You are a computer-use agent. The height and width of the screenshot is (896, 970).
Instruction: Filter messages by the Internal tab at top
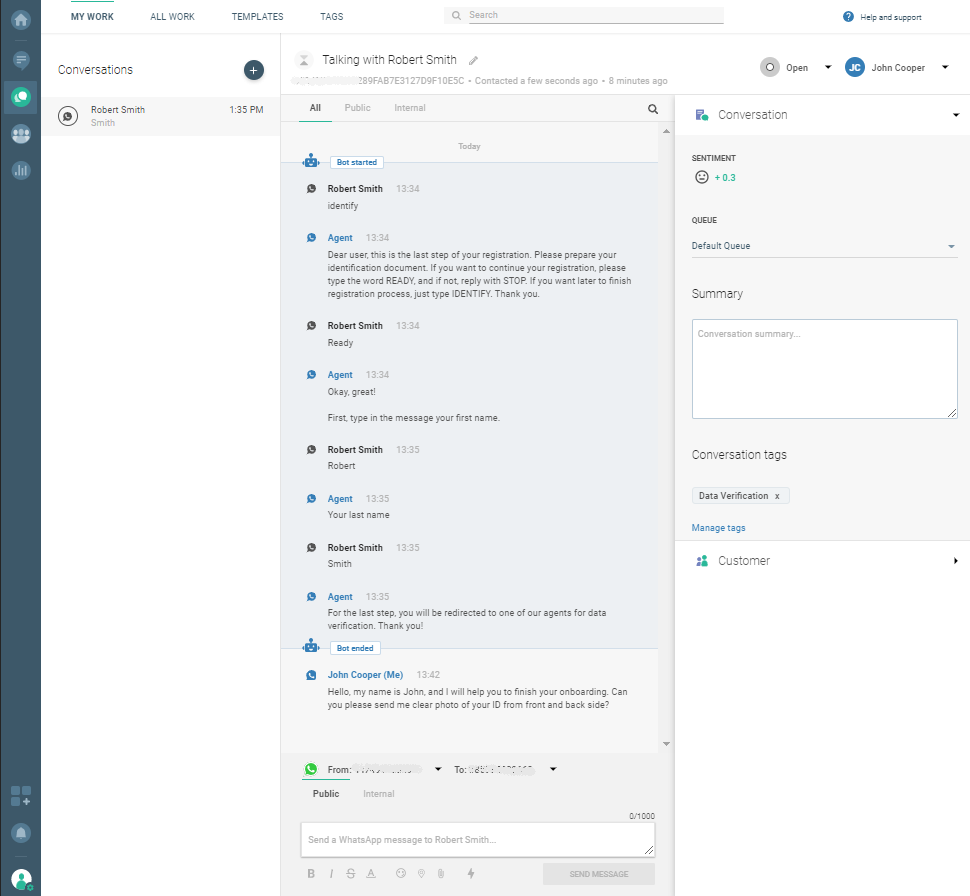(410, 108)
